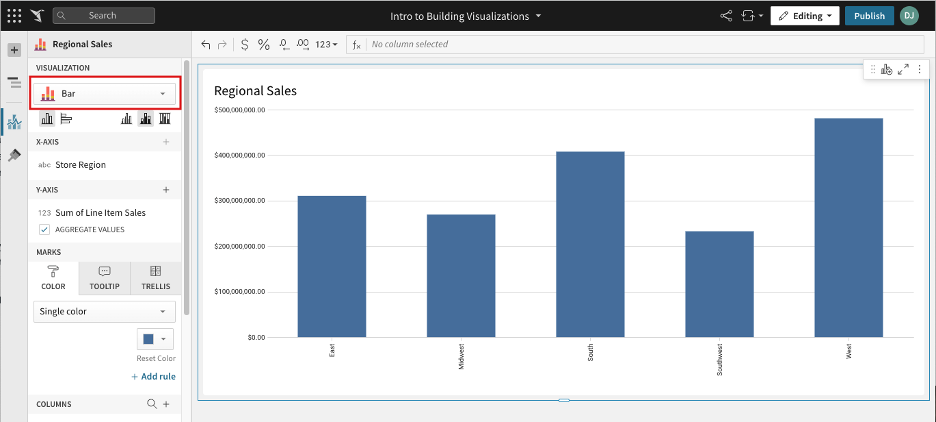
Task: Switch to the Tooltip marks tab
Action: [x=105, y=277]
